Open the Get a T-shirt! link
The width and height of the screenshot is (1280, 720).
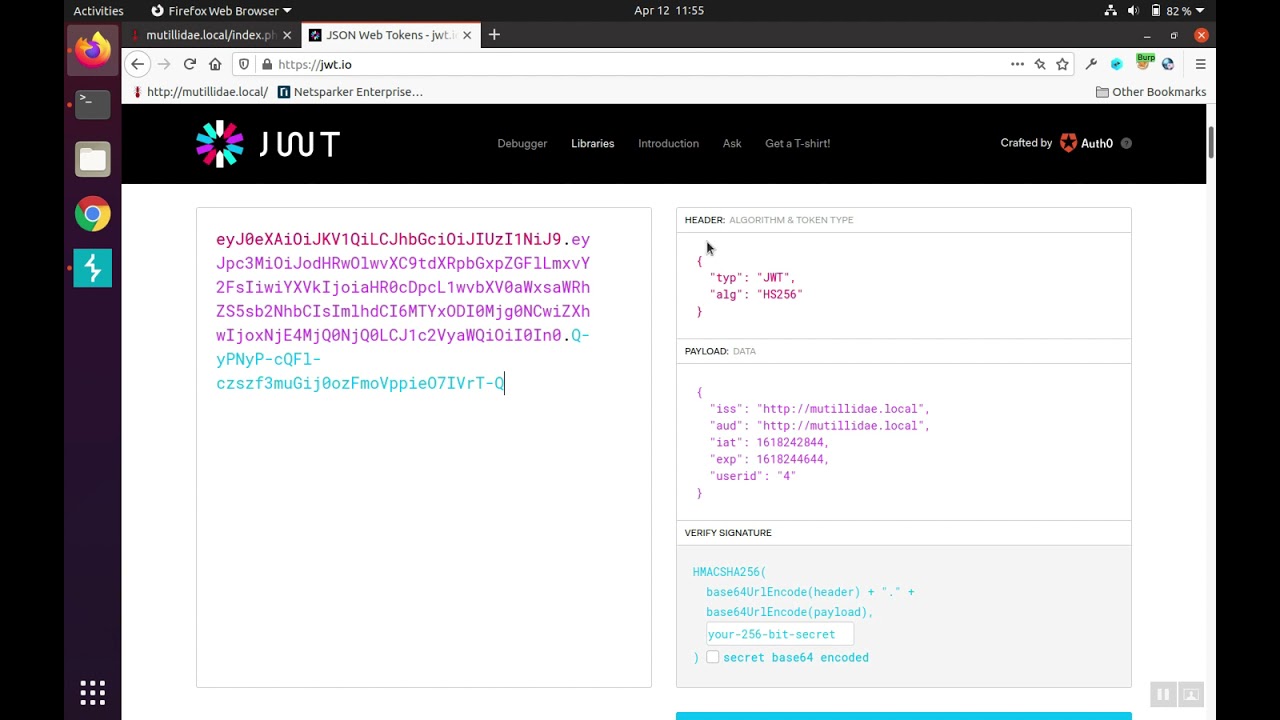tap(798, 144)
